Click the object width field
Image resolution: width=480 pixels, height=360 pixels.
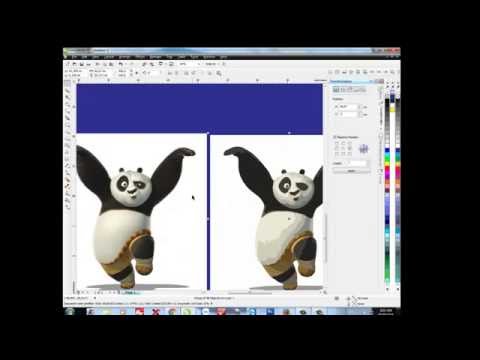(x=102, y=71)
